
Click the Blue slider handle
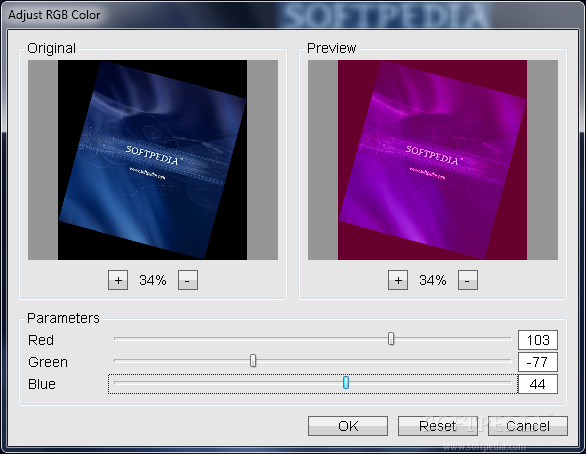tap(346, 383)
